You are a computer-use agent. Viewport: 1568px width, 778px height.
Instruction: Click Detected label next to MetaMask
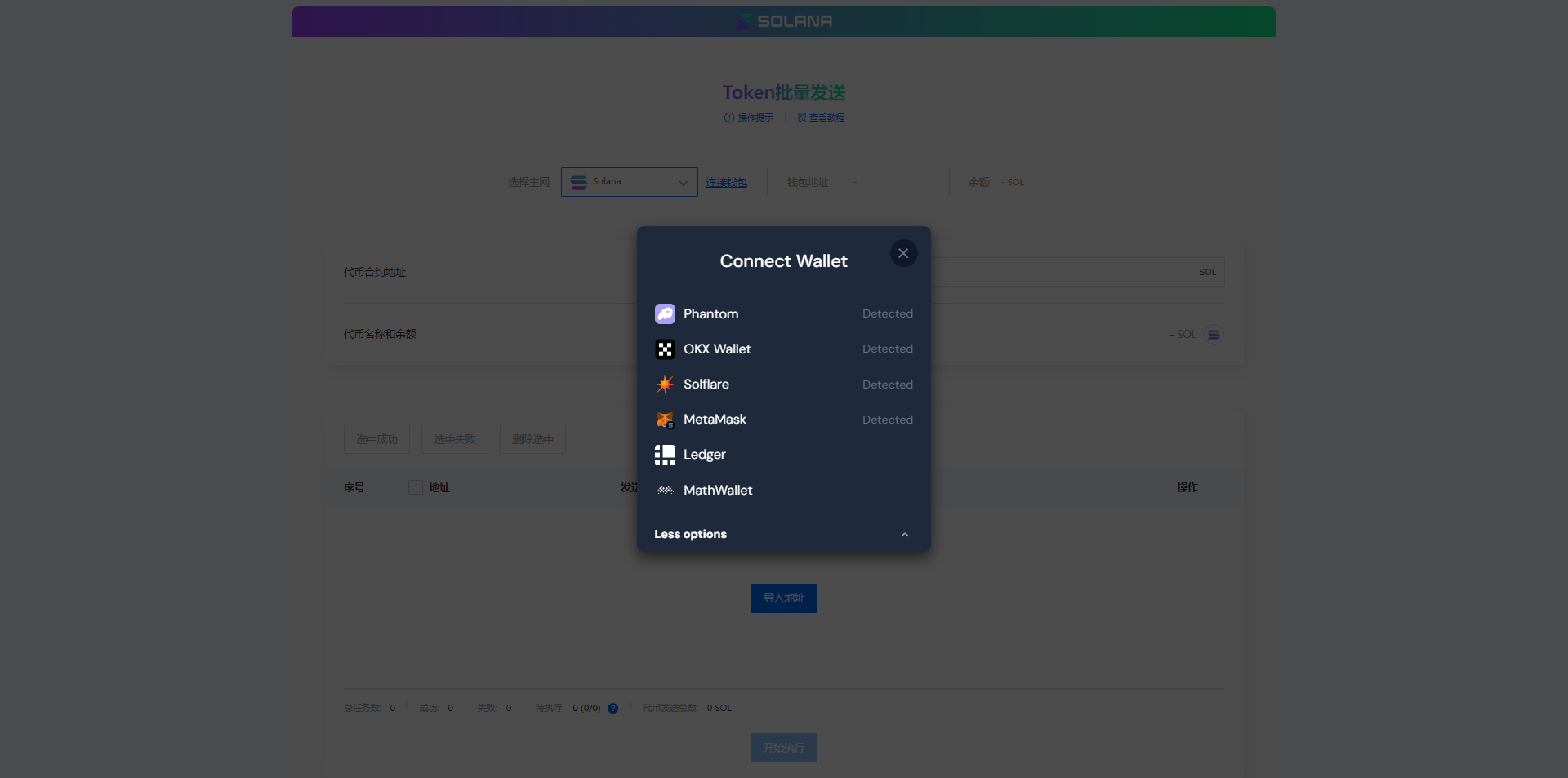(x=888, y=420)
